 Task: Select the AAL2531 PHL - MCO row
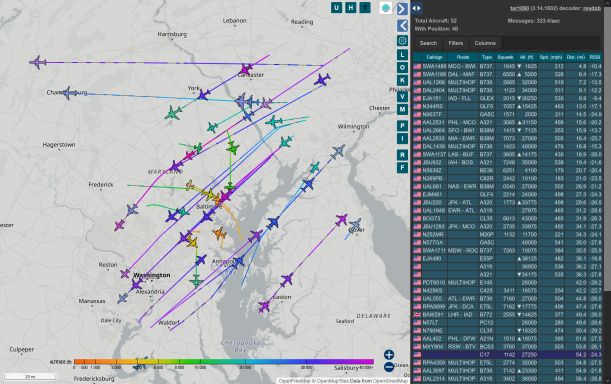pos(507,122)
